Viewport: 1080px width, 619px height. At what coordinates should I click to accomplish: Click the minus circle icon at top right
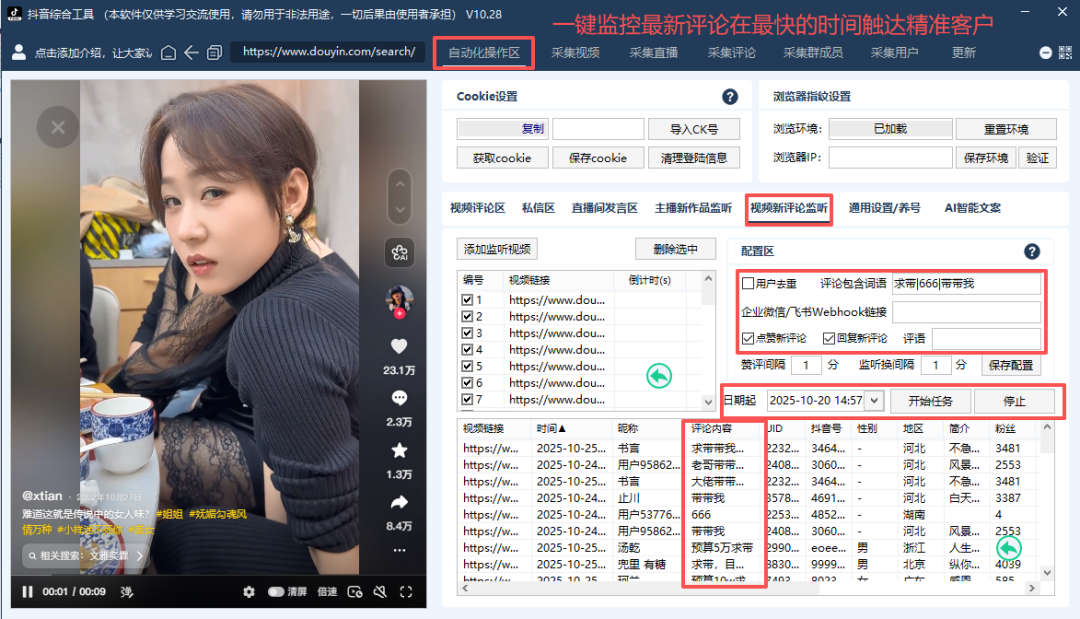pyautogui.click(x=1046, y=53)
